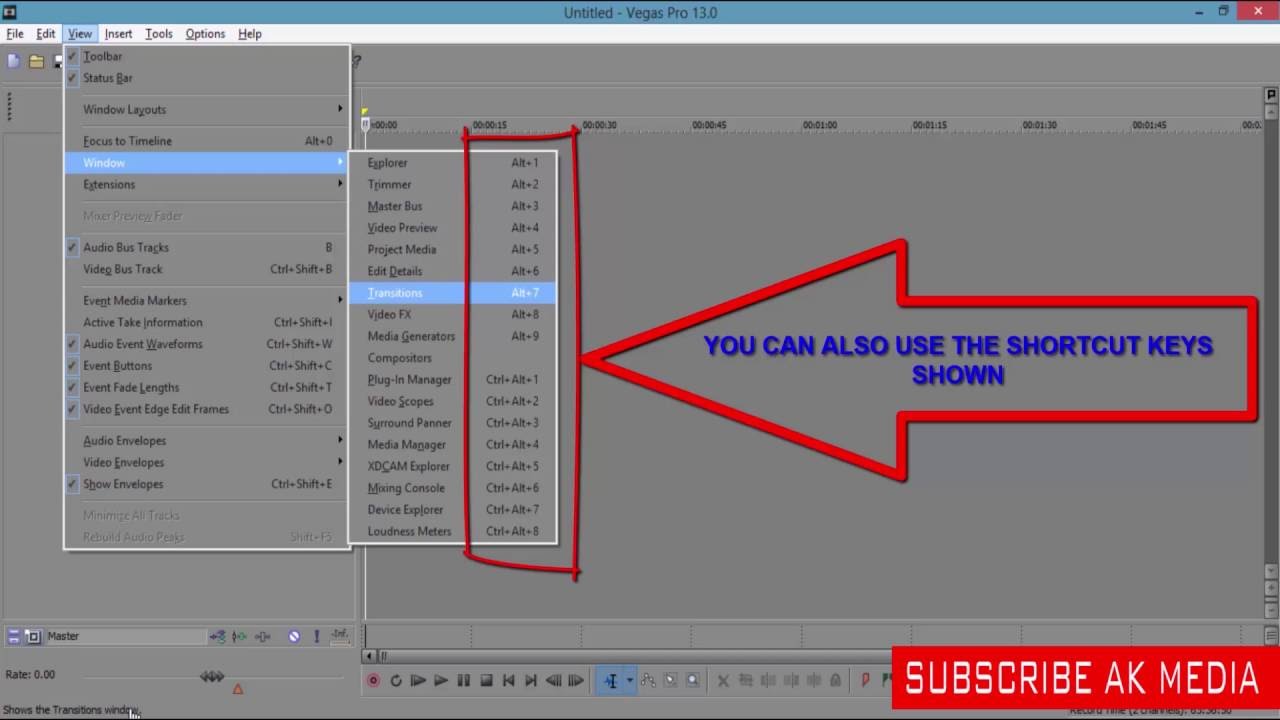
Task: Expand the Extensions submenu
Action: 207,184
